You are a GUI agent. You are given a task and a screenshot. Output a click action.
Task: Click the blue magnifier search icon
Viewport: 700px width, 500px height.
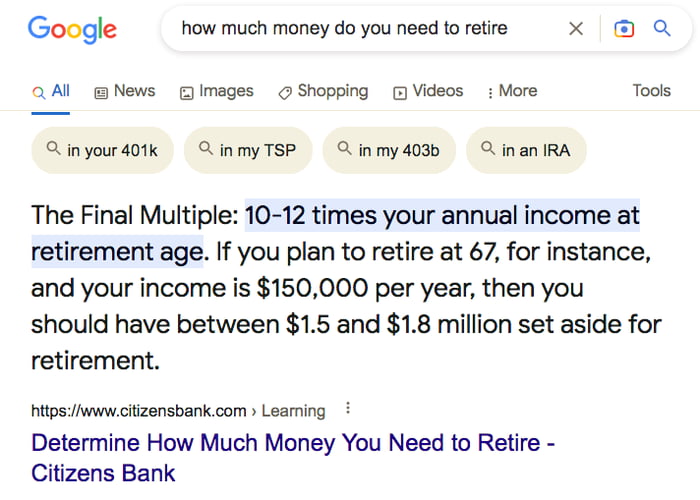coord(662,29)
